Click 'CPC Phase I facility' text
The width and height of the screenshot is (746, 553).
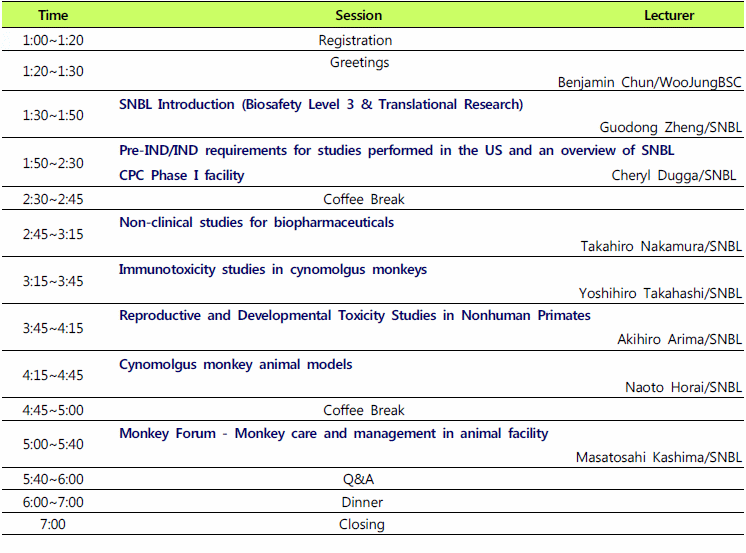(x=181, y=175)
